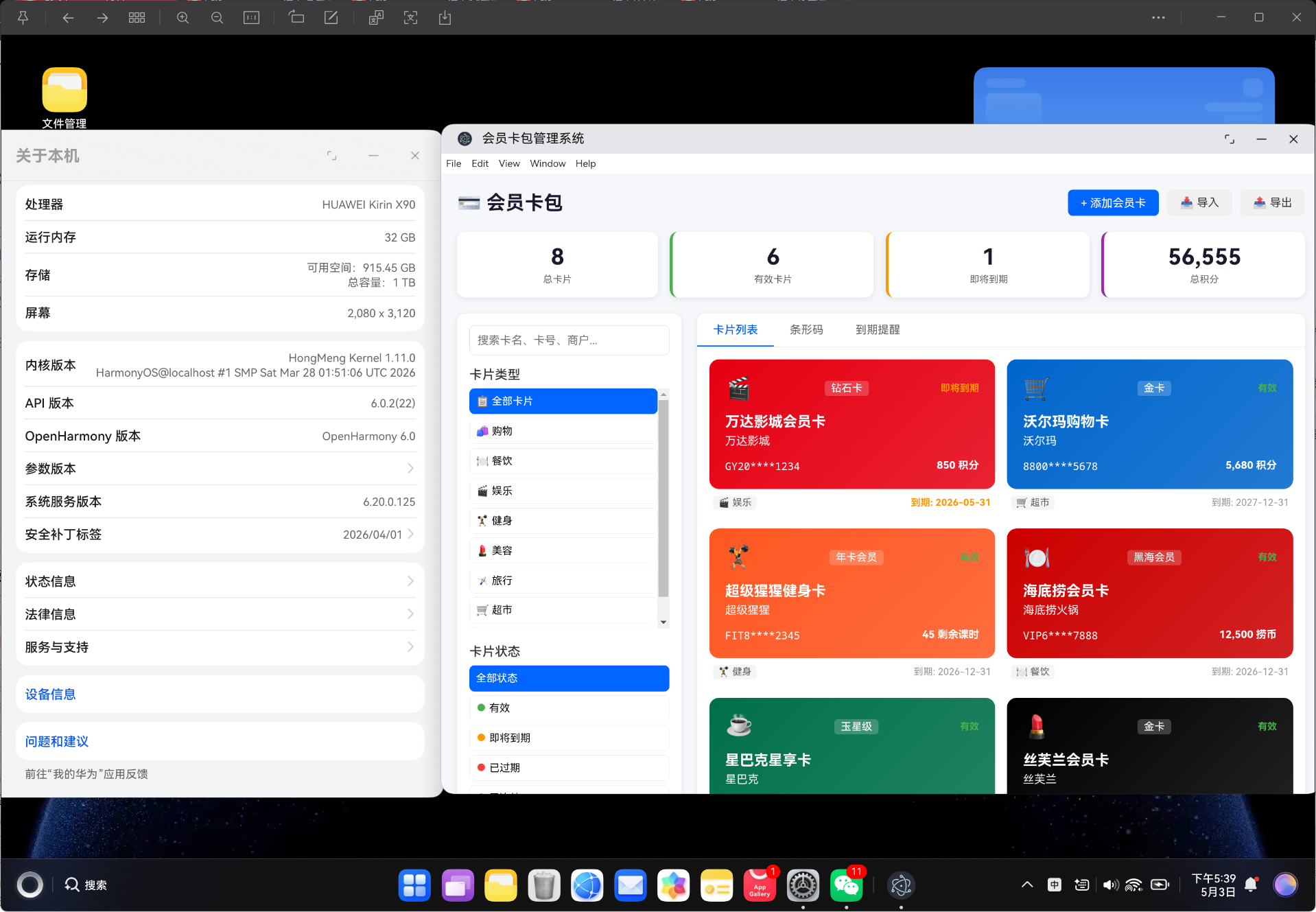Open the 沃尔玛购物卡 card

tap(1149, 424)
